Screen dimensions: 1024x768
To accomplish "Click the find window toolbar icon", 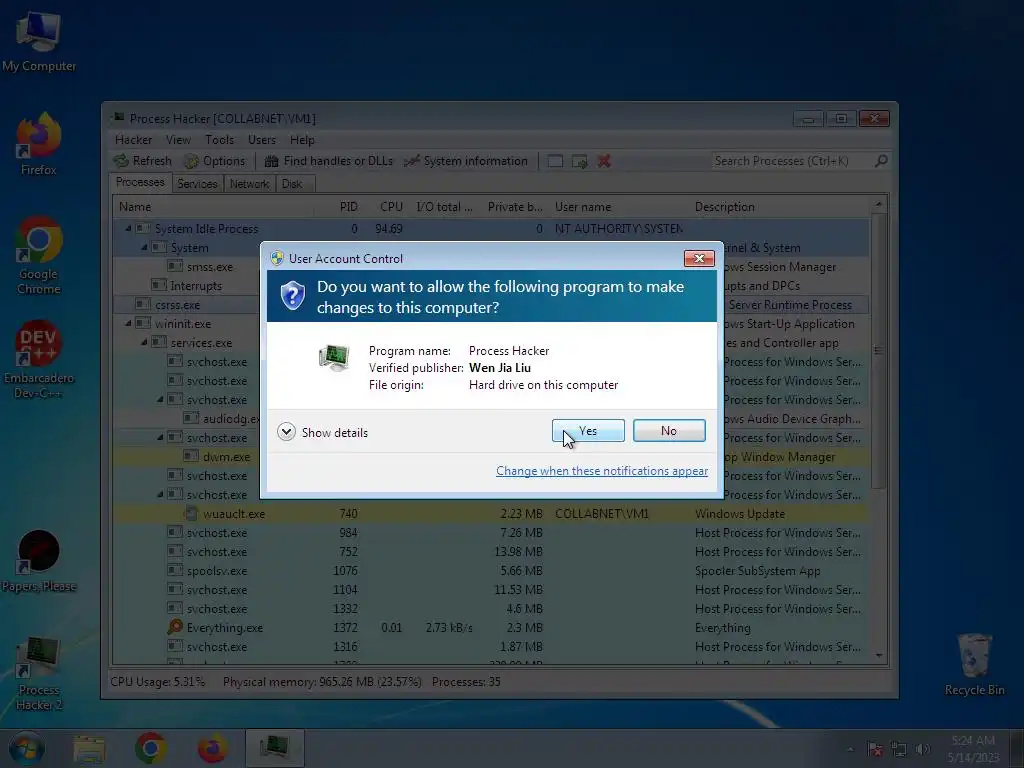I will pyautogui.click(x=555, y=161).
